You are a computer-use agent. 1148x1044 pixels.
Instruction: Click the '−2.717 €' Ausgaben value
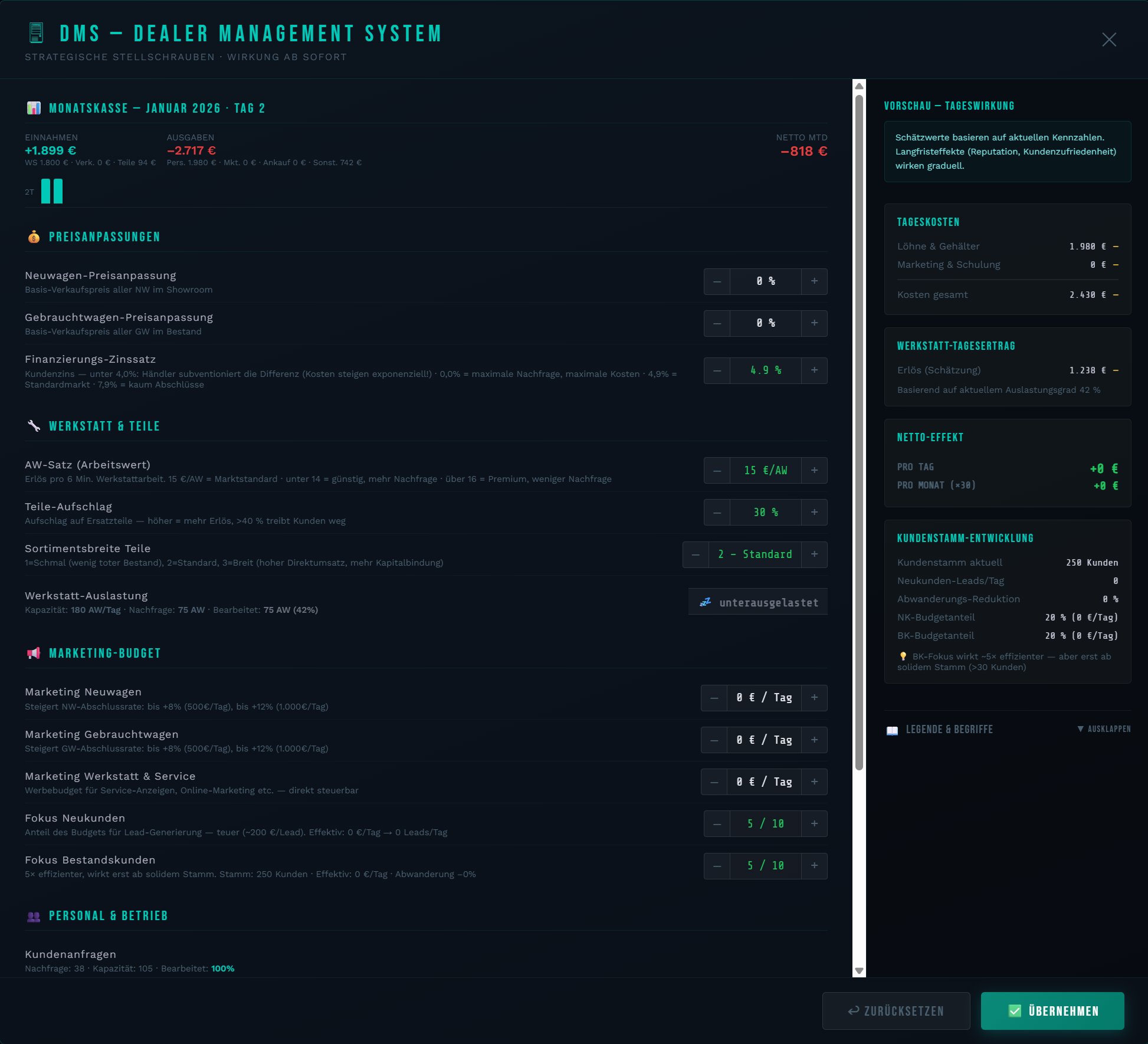coord(191,150)
